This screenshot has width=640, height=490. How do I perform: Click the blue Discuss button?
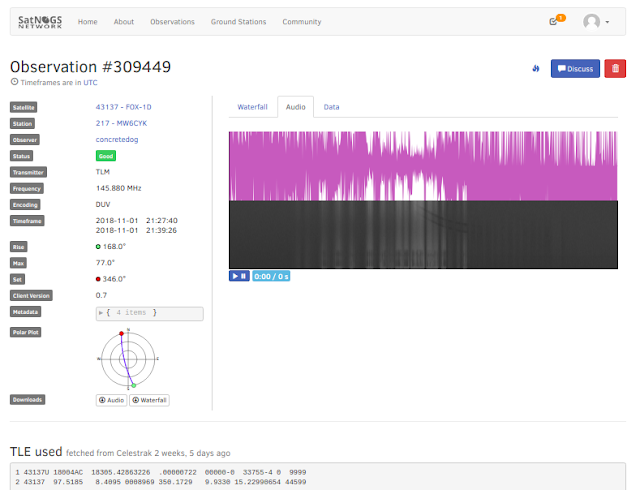click(575, 69)
